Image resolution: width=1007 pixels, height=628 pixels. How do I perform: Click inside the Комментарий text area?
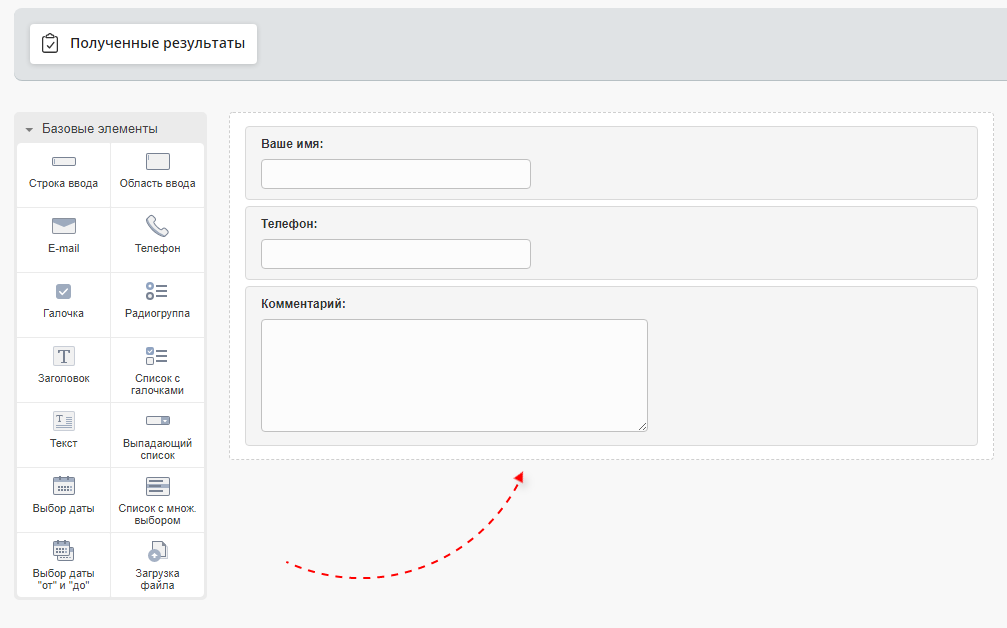(454, 375)
